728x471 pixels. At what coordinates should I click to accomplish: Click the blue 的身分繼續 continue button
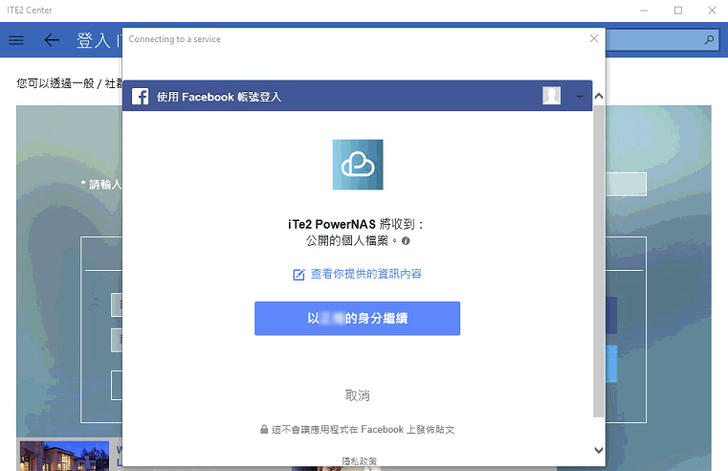pos(357,318)
